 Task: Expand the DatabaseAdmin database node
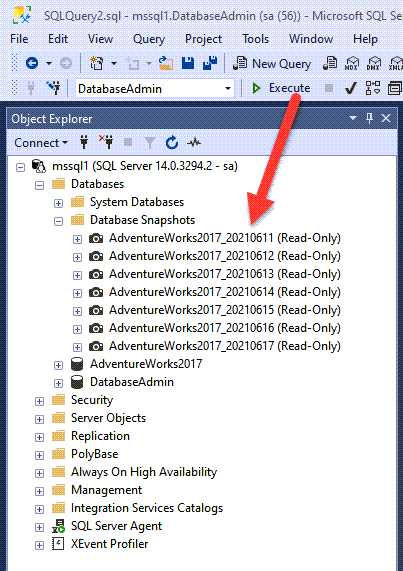coord(58,383)
